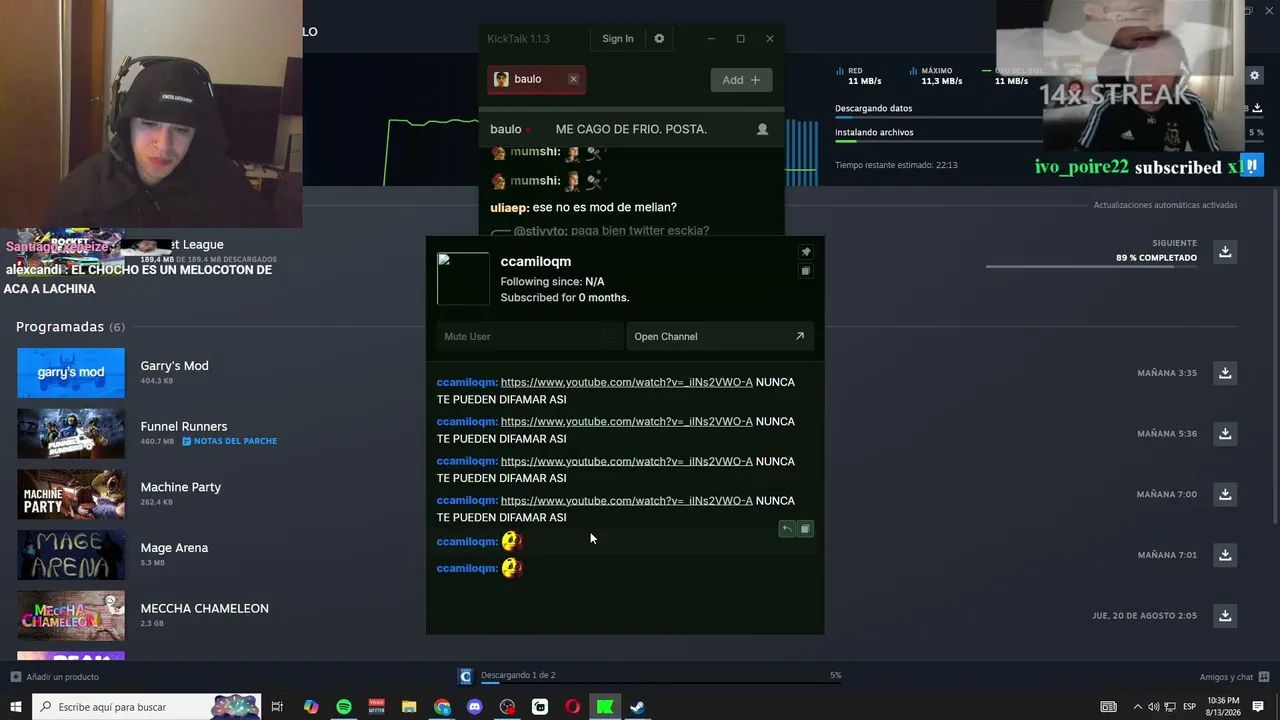Screen dimensions: 1280x720
Task: Open Mage Arena thumbnail in Steam
Action: 71,555
